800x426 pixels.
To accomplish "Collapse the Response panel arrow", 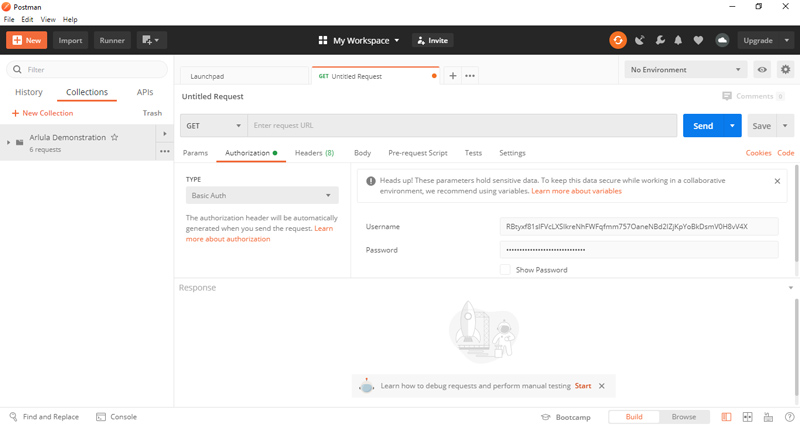I will (790, 288).
